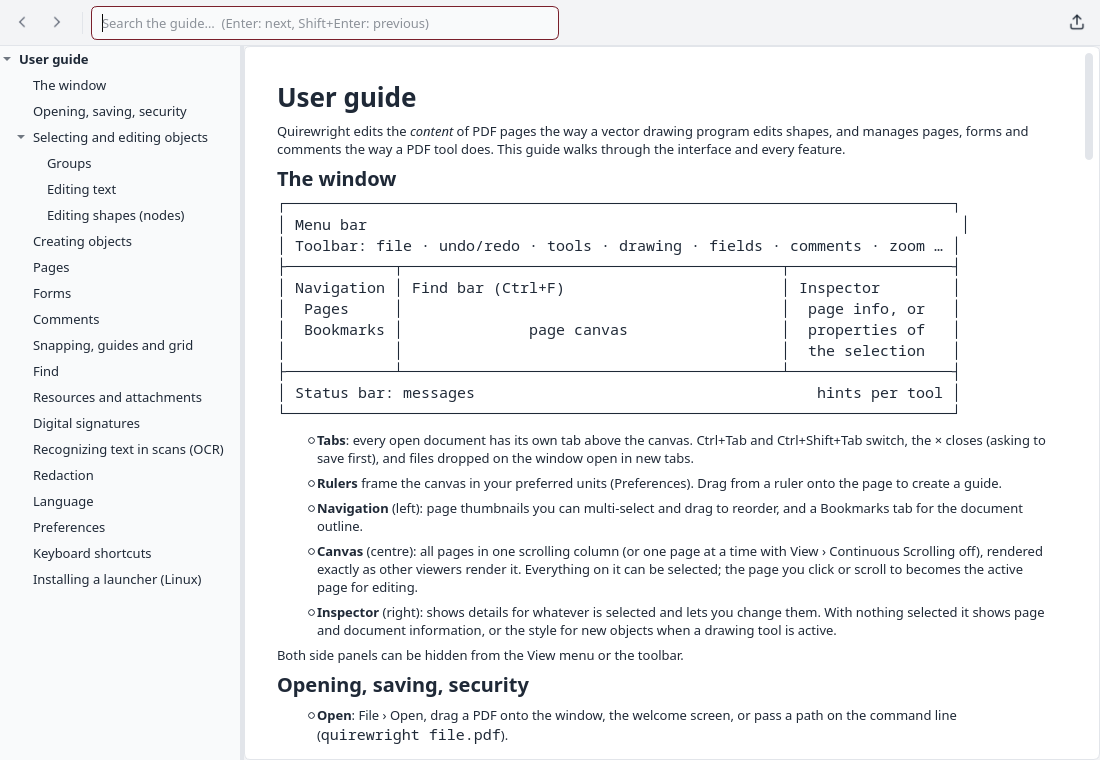Screen dimensions: 1100x760
Task: Go forward with the right arrow
Action: tap(57, 22)
